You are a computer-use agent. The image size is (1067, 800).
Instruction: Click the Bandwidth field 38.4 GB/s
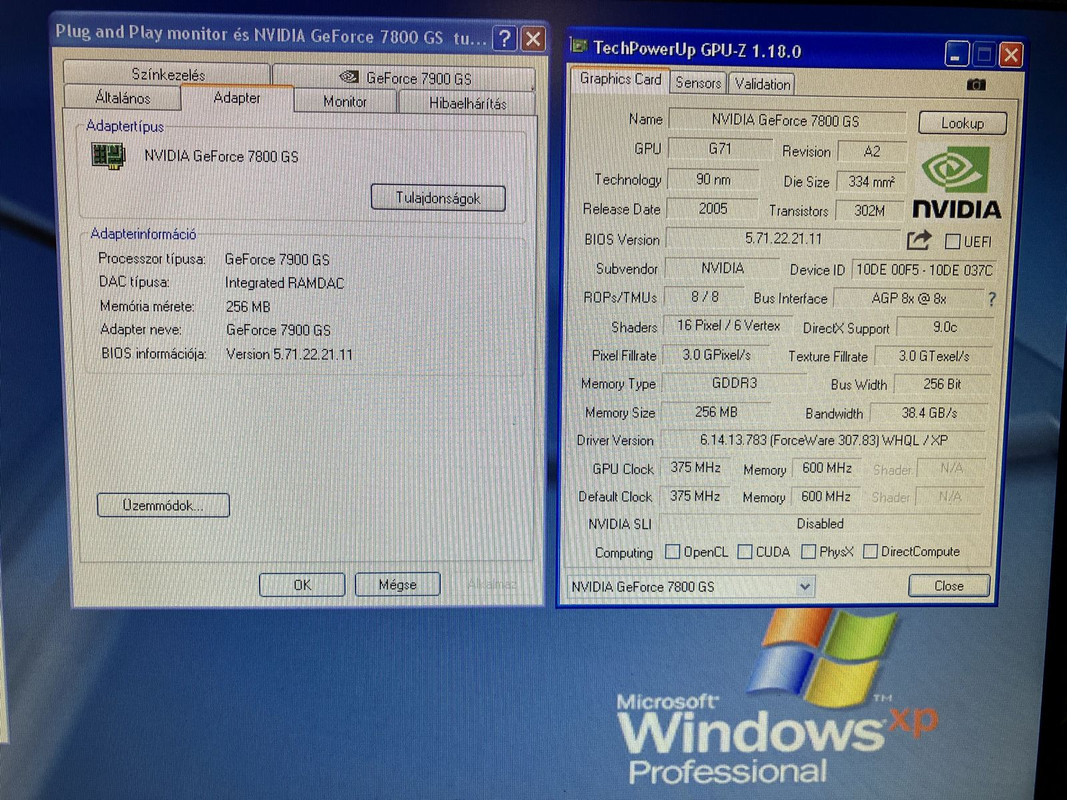pos(929,413)
